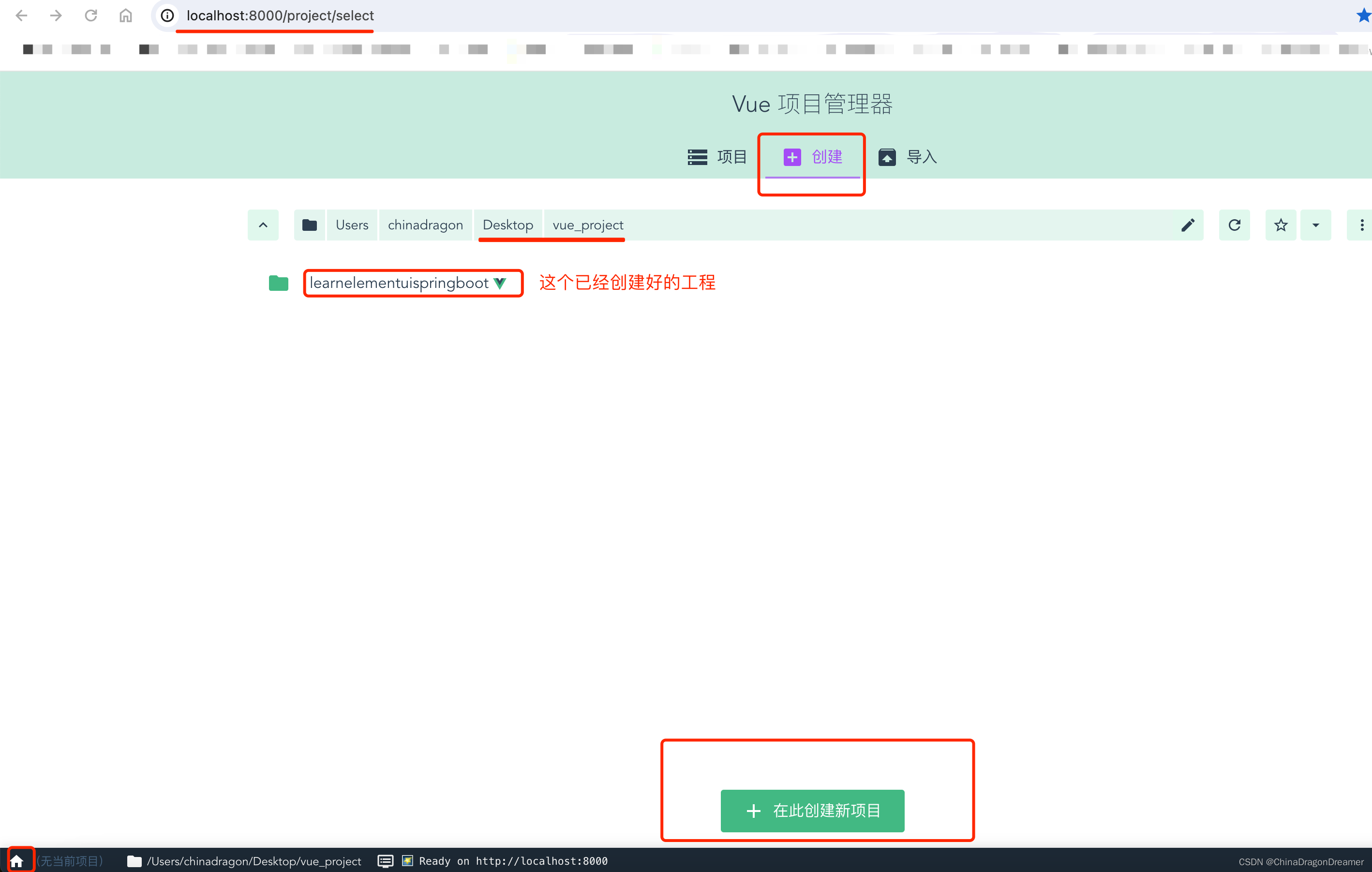Click the green folder icon beside learnelementuispringboot
1372x872 pixels.
click(279, 283)
